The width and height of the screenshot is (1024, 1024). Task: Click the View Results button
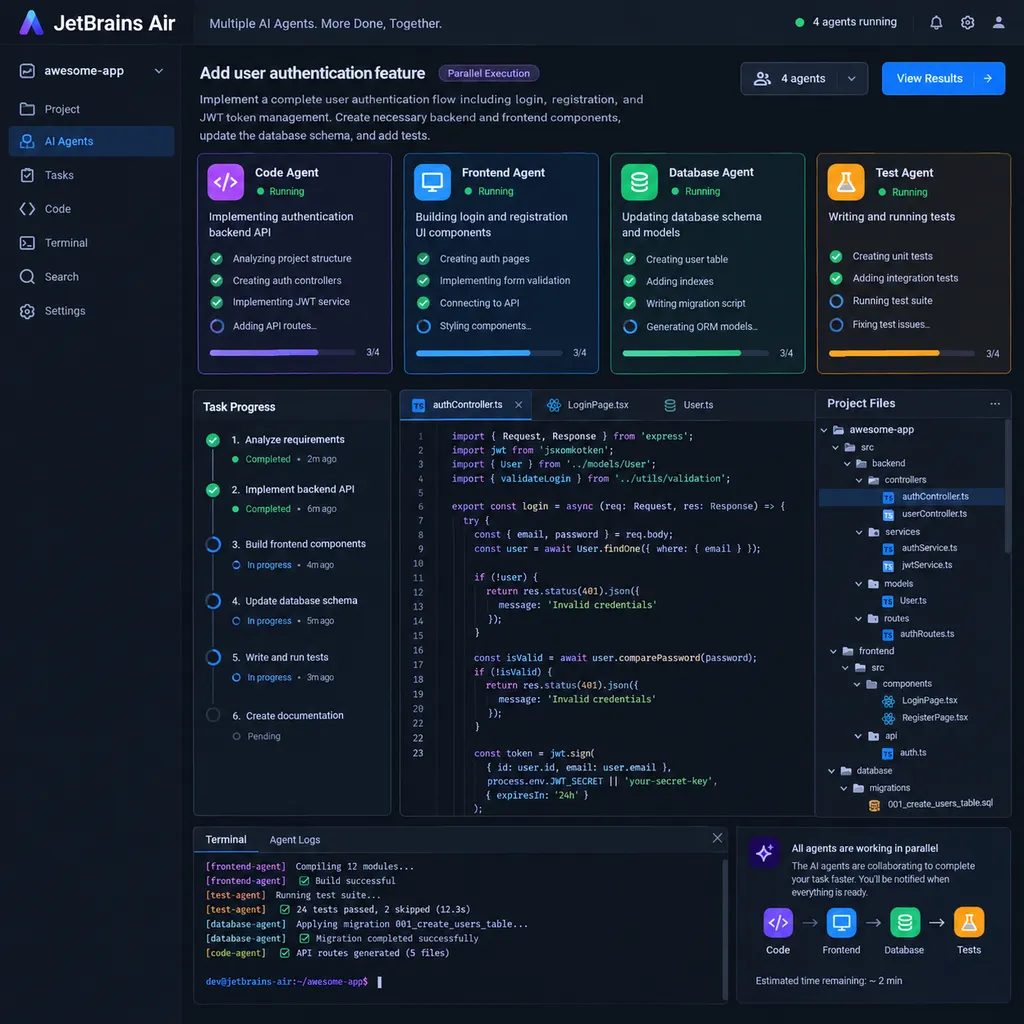click(x=943, y=78)
